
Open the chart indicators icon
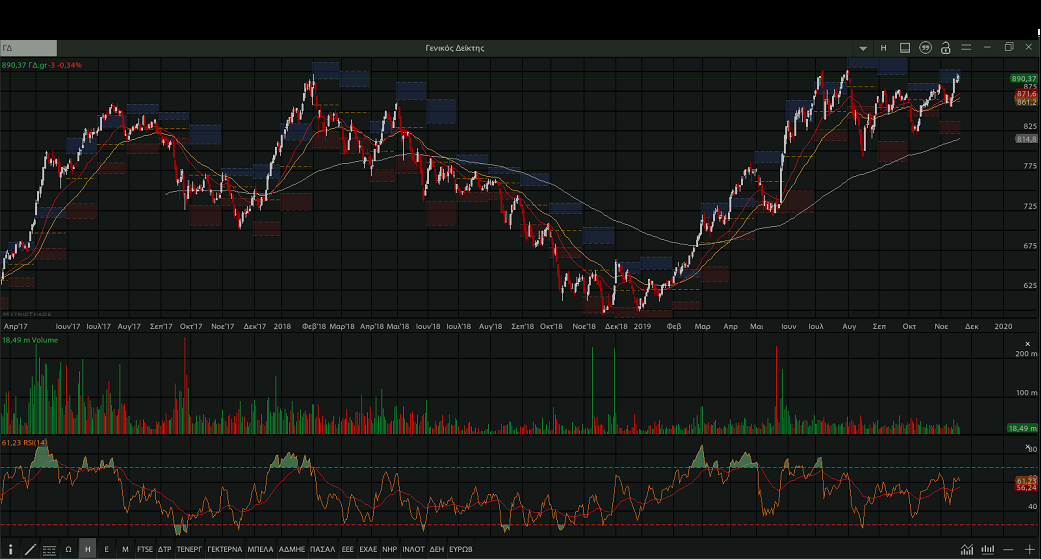[967, 549]
